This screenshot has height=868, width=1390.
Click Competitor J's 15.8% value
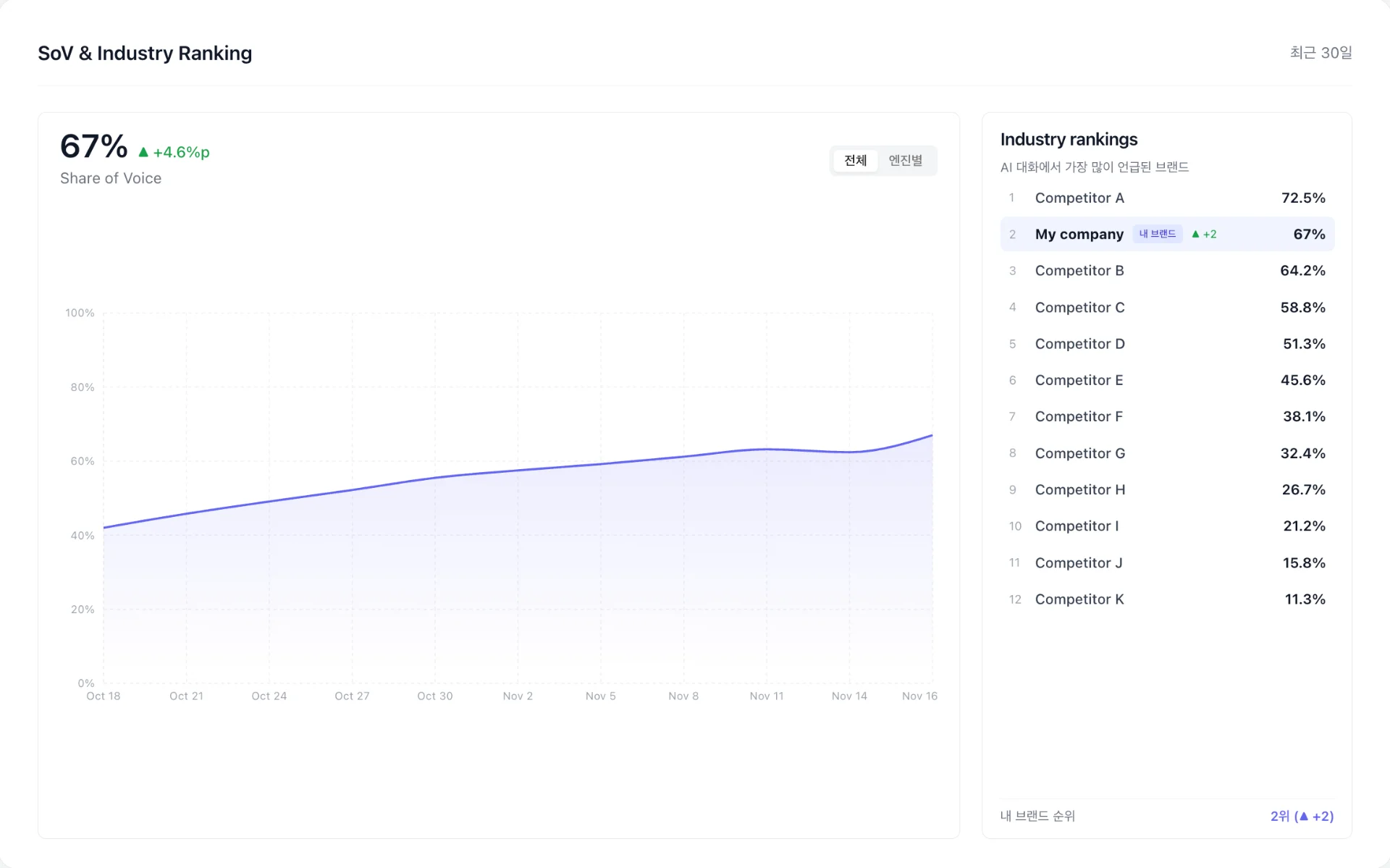coord(1303,562)
